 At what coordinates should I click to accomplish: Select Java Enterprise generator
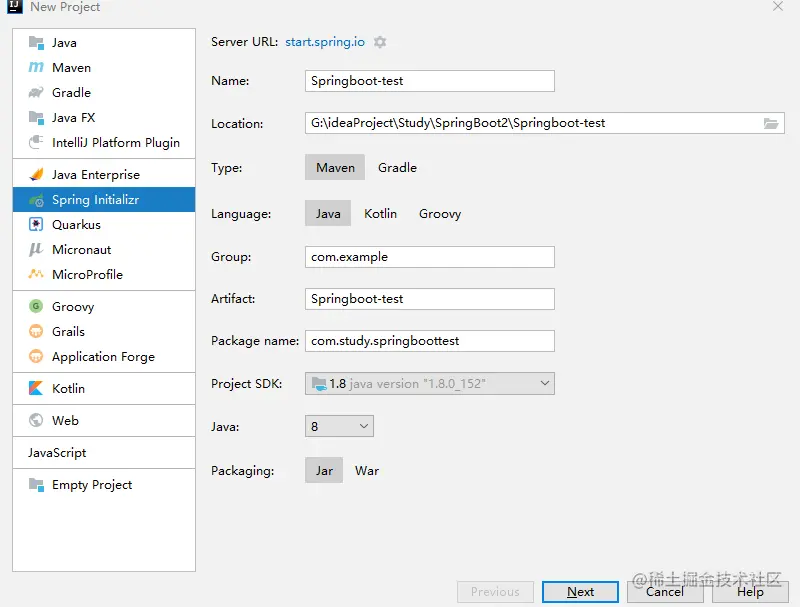[104, 174]
